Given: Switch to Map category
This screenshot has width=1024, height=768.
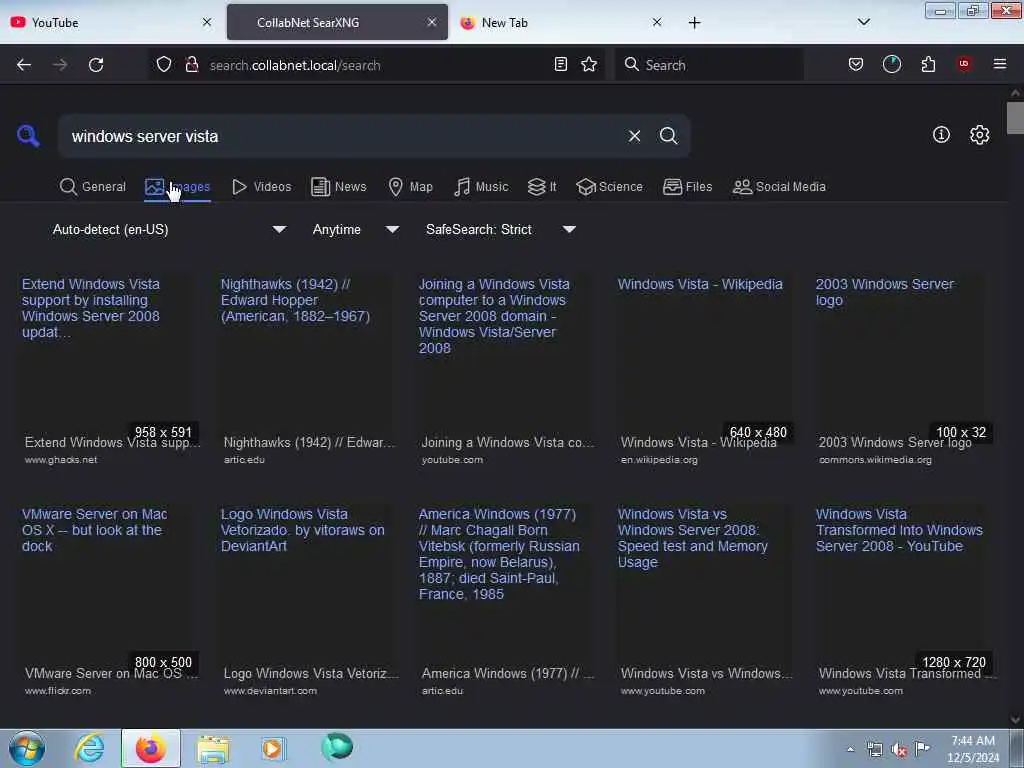Looking at the screenshot, I should [x=410, y=187].
